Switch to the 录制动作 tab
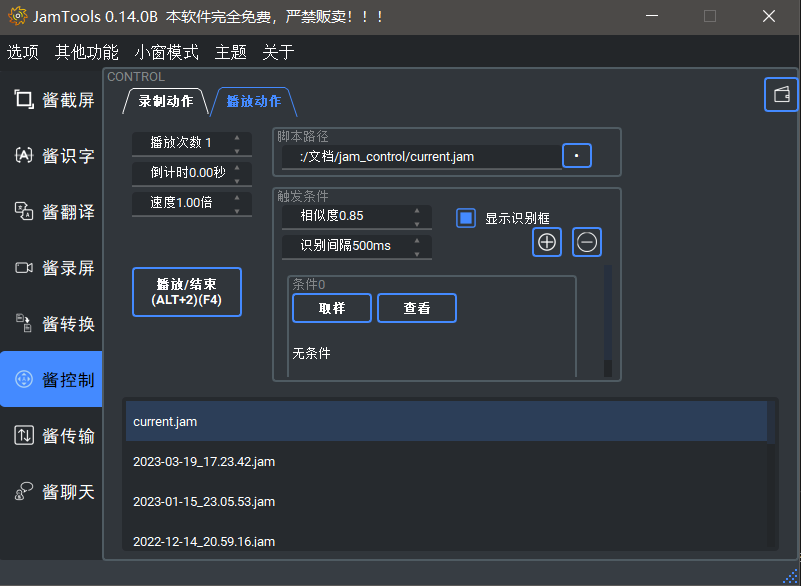The height and width of the screenshot is (586, 801). coord(166,101)
